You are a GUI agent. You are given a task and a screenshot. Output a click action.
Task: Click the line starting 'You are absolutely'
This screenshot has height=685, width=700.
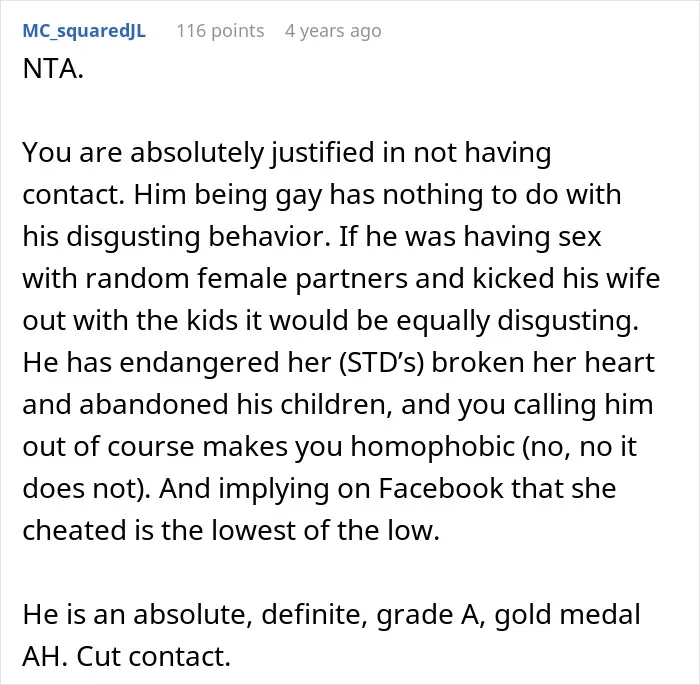click(x=287, y=153)
